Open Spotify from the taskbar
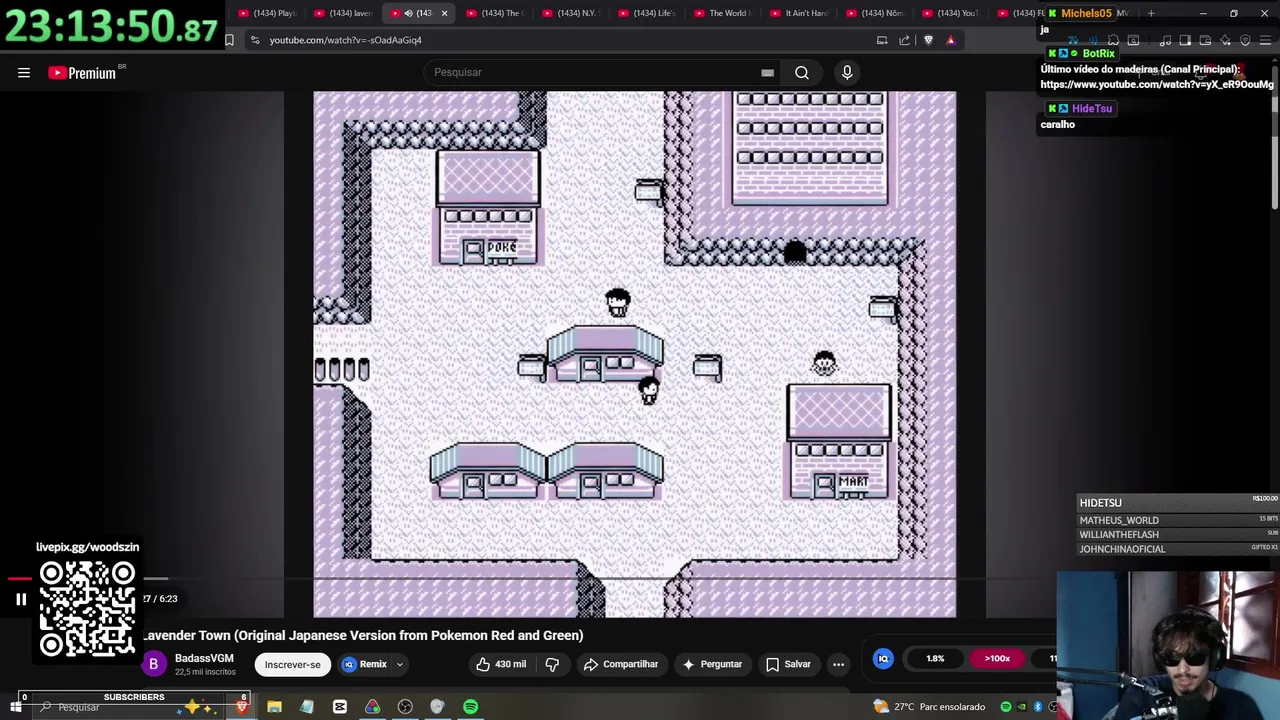 point(470,707)
